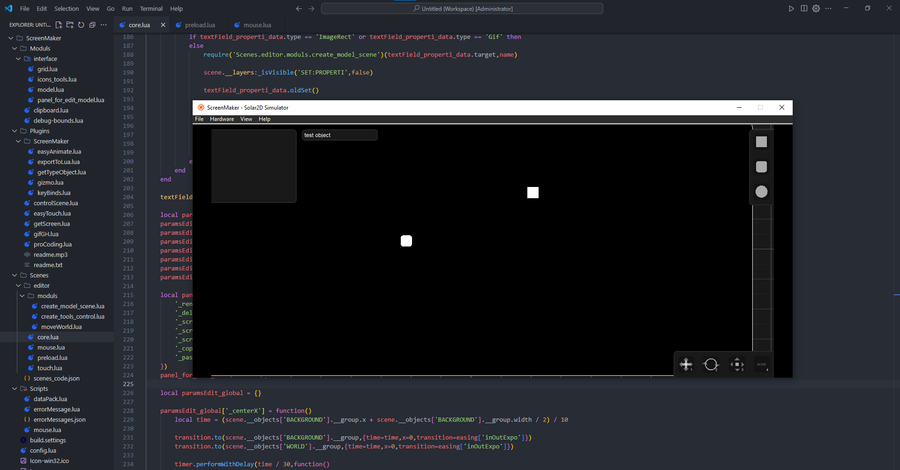Open controlScene.lua file
This screenshot has width=900, height=470.
[57, 203]
